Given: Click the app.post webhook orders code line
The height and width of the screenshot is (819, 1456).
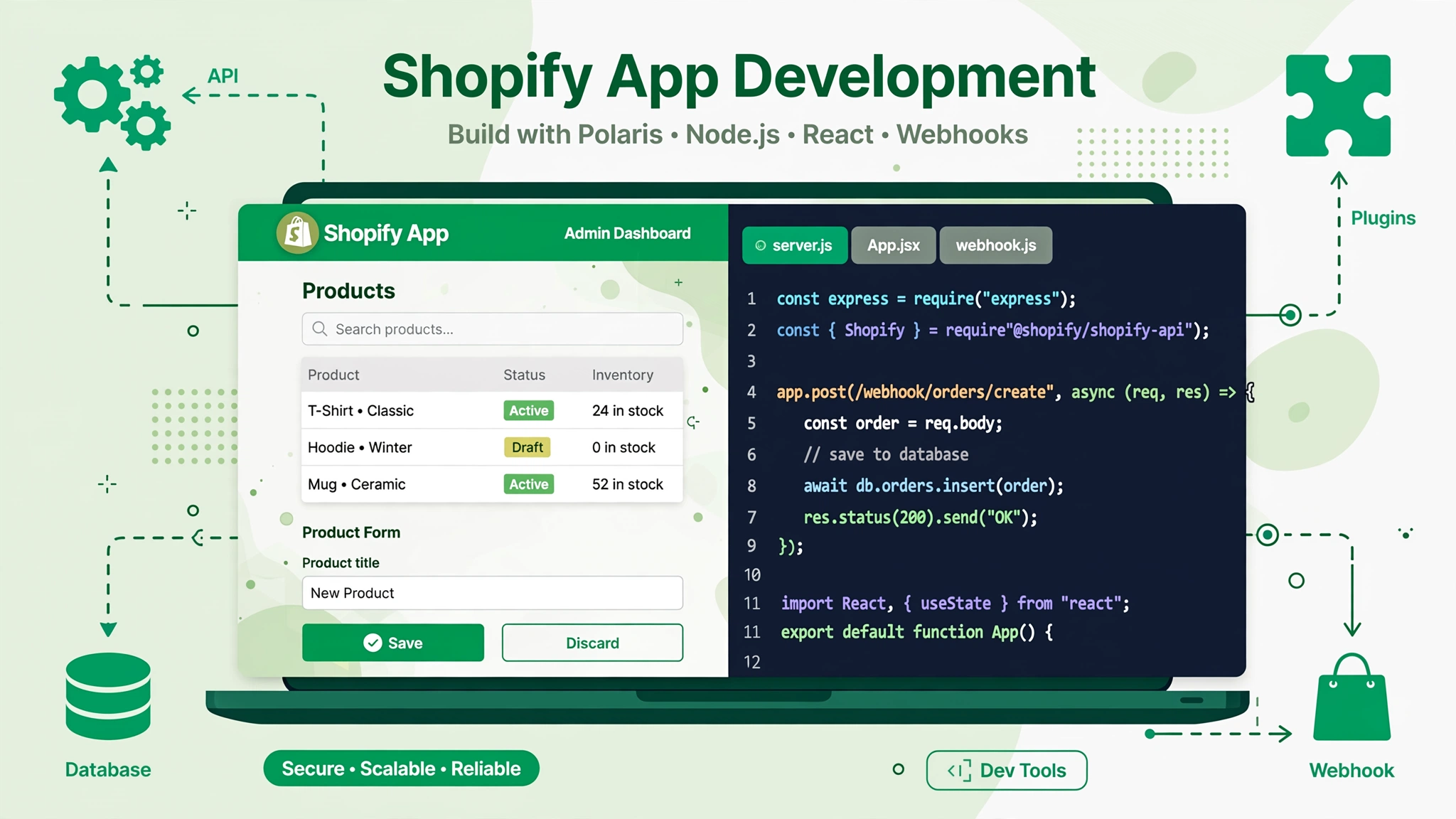Looking at the screenshot, I should (x=1015, y=392).
